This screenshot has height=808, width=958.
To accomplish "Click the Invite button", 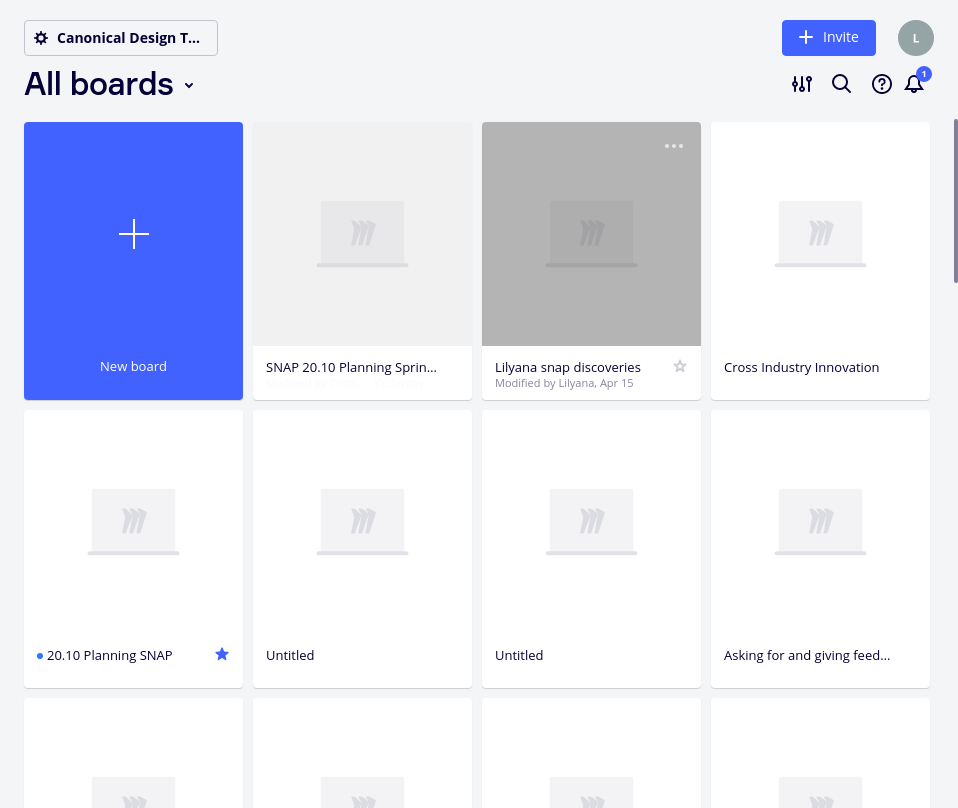I will click(x=828, y=38).
